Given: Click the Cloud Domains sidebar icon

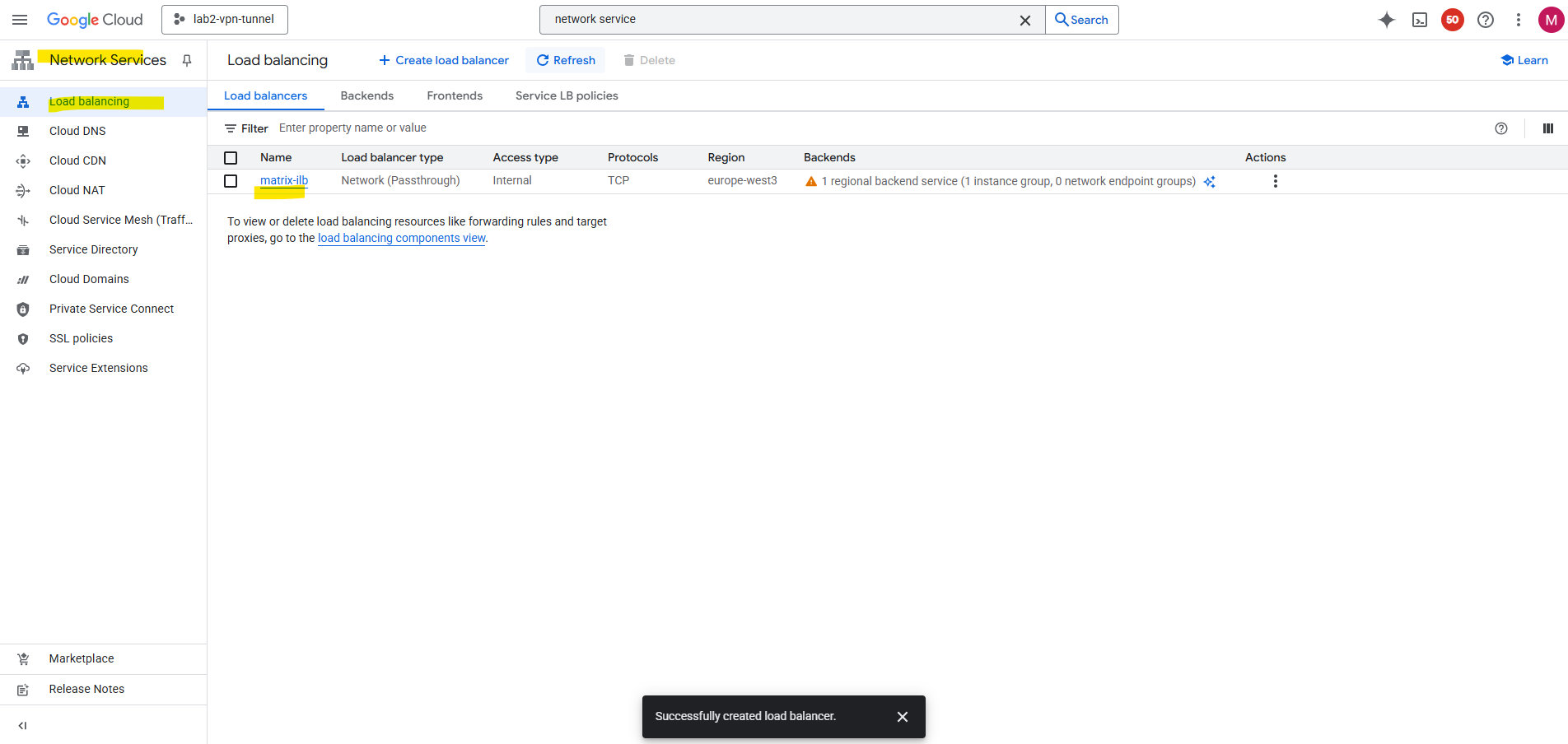Looking at the screenshot, I should click(23, 280).
